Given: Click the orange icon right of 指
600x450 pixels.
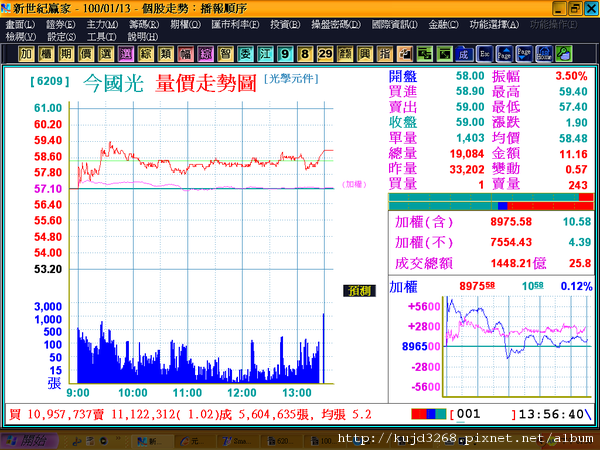Looking at the screenshot, I should click(404, 54).
